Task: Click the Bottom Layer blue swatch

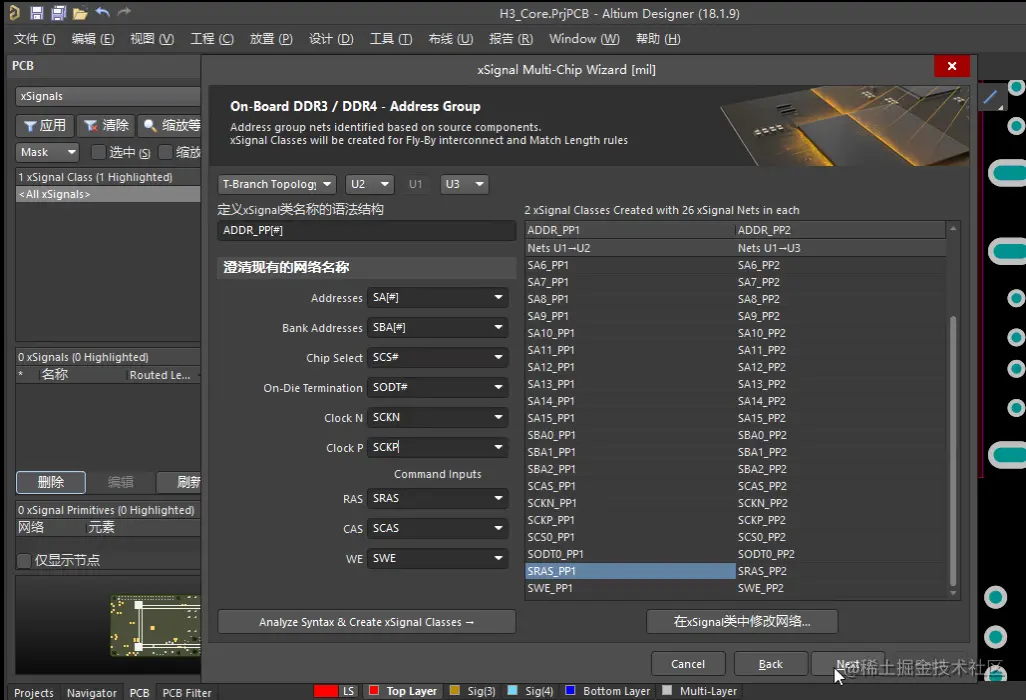Action: click(570, 690)
